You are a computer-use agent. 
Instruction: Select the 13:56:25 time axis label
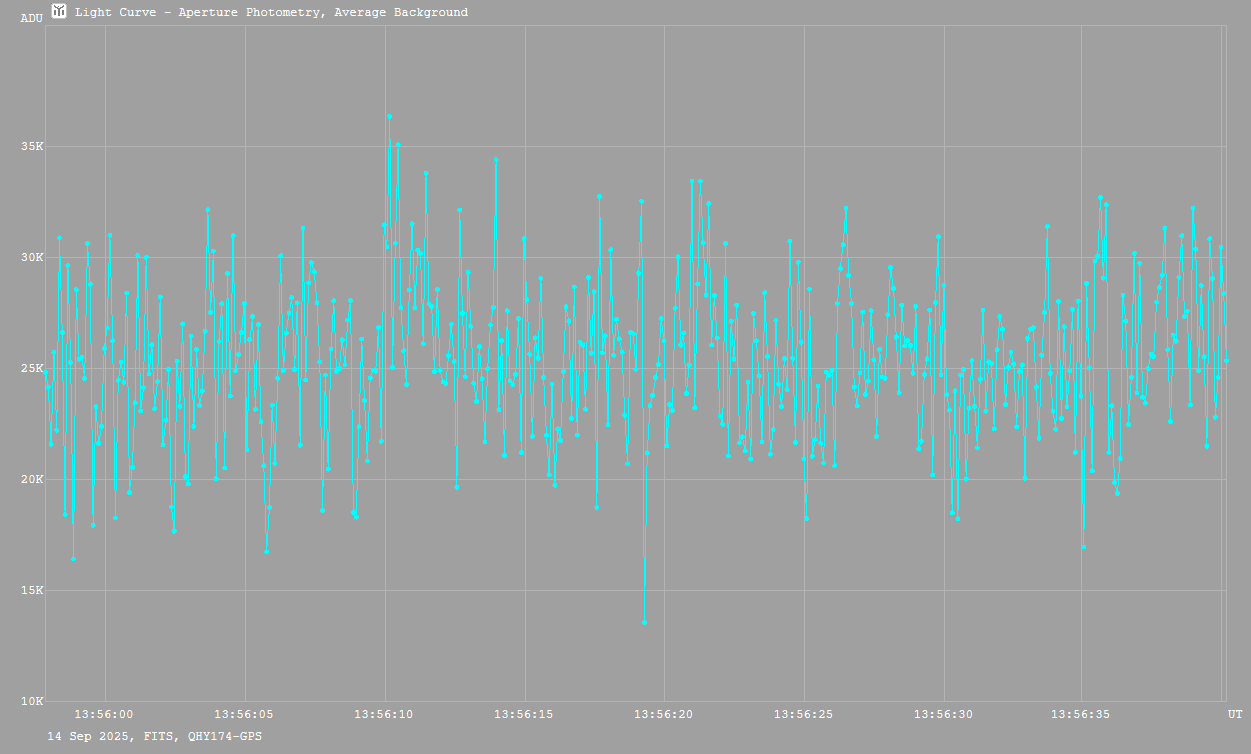pyautogui.click(x=804, y=715)
